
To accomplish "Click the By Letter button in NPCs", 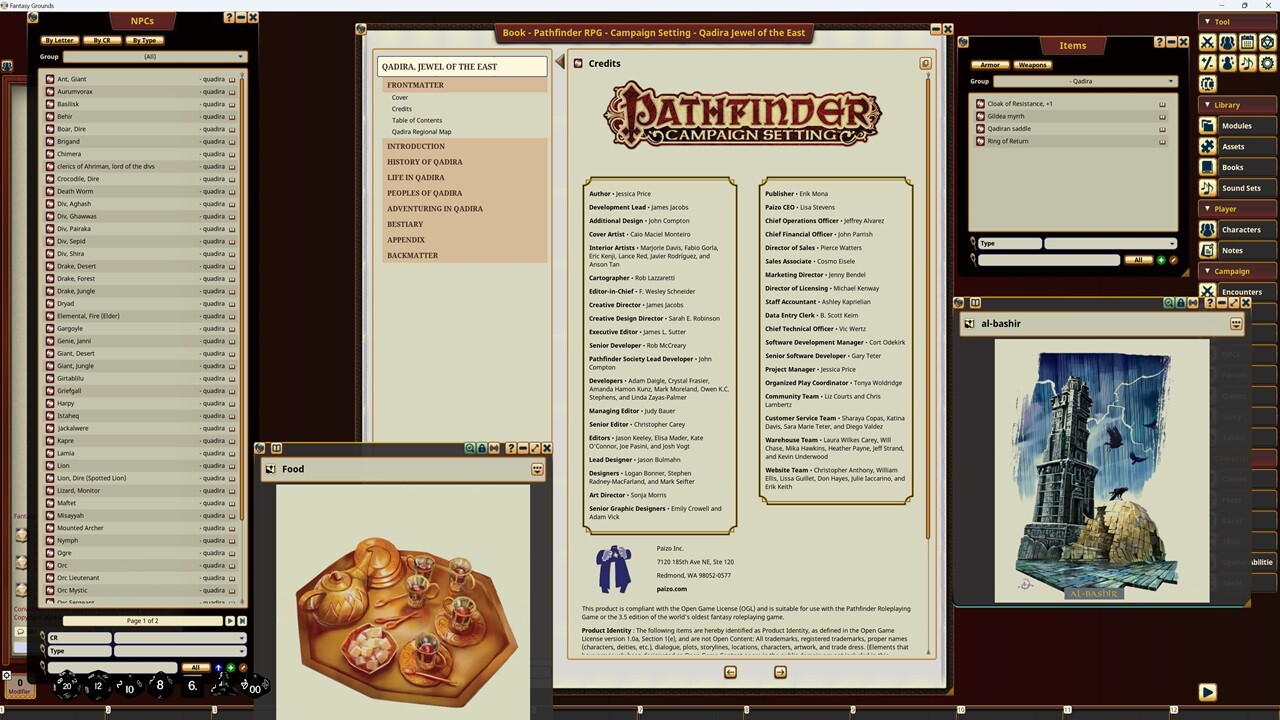I will [59, 41].
